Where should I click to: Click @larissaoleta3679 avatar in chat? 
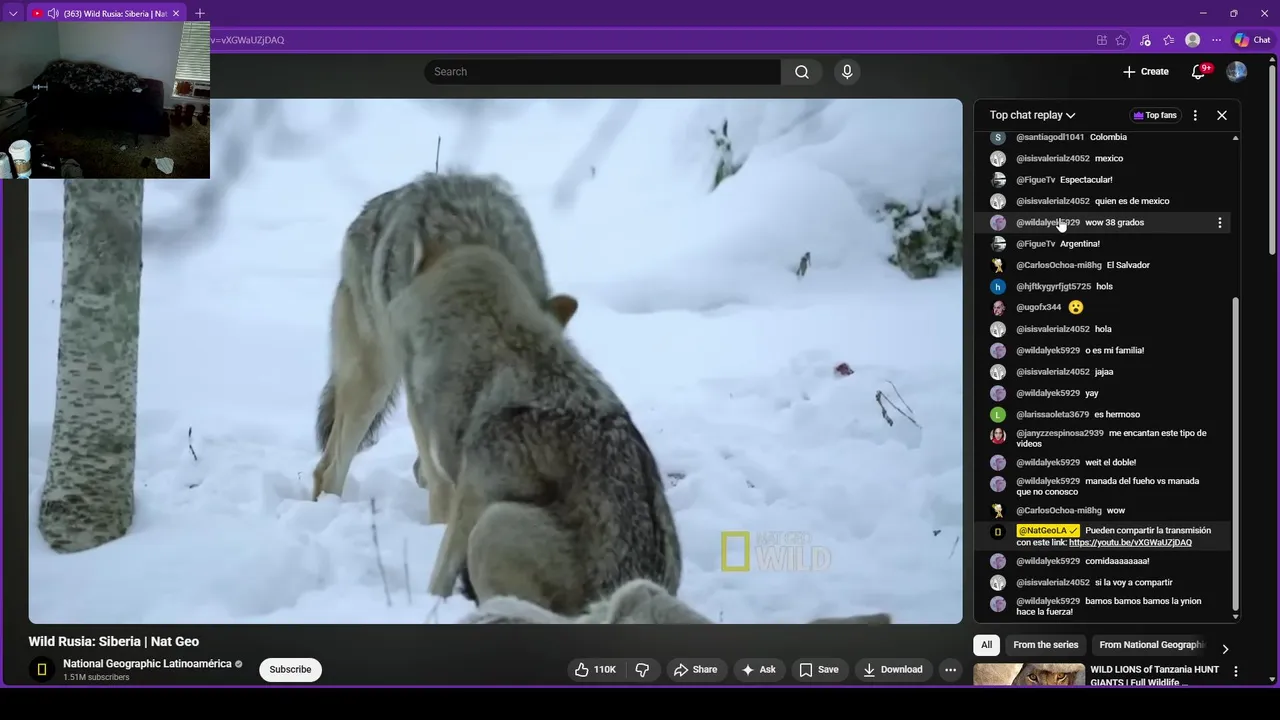[x=998, y=415]
